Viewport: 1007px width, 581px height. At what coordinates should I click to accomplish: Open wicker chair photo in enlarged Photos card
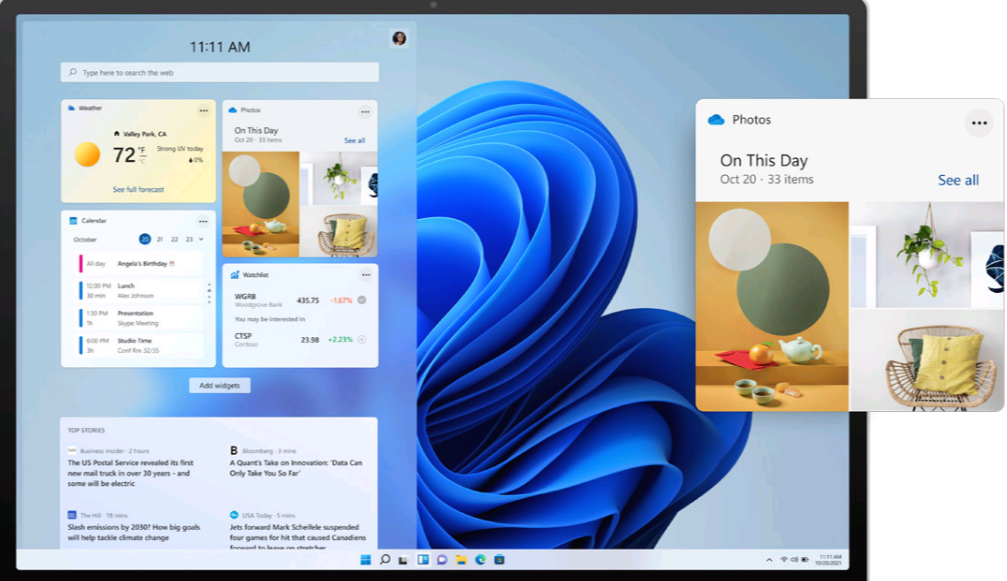coord(927,360)
